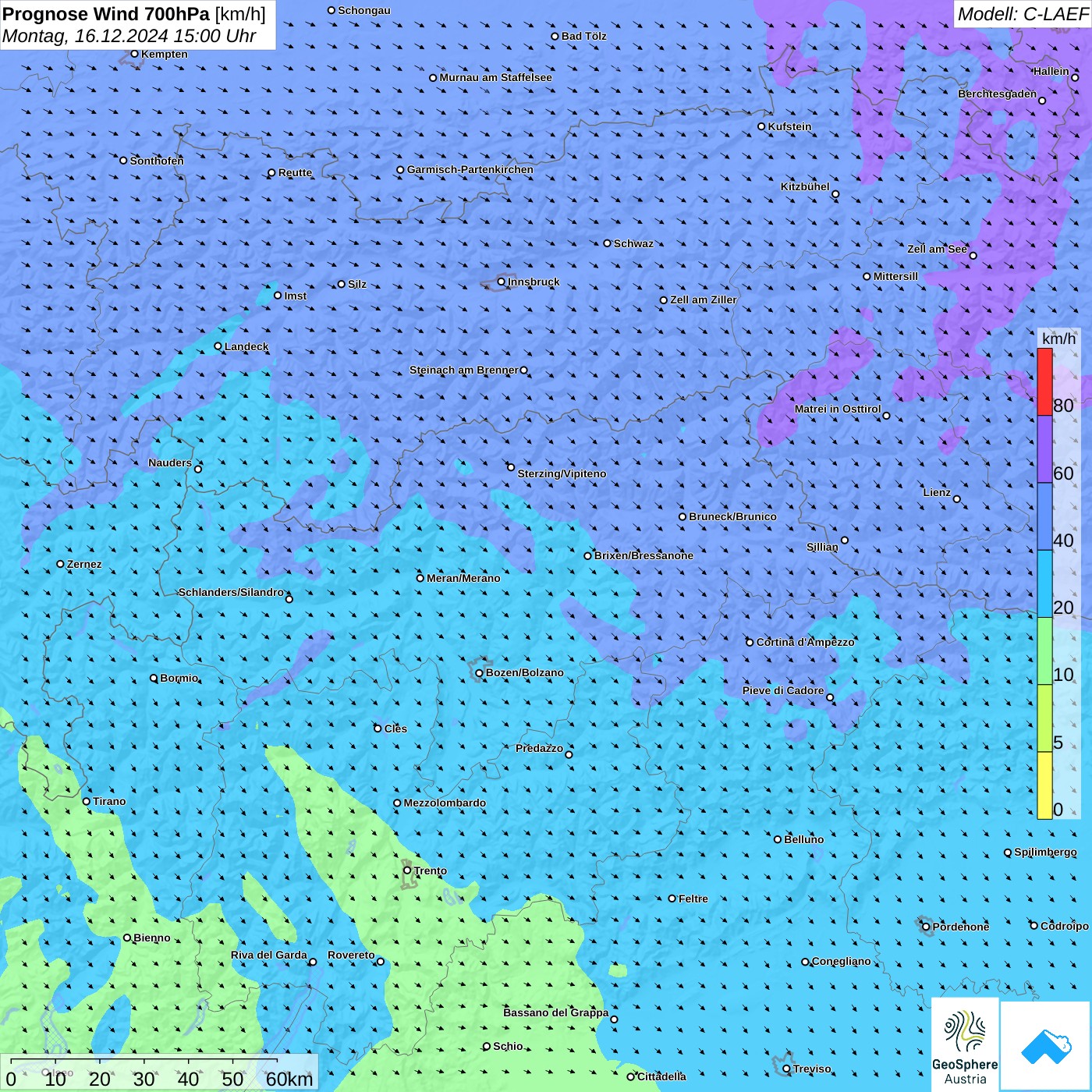Click the 'Meran/Merano' label

tap(463, 578)
